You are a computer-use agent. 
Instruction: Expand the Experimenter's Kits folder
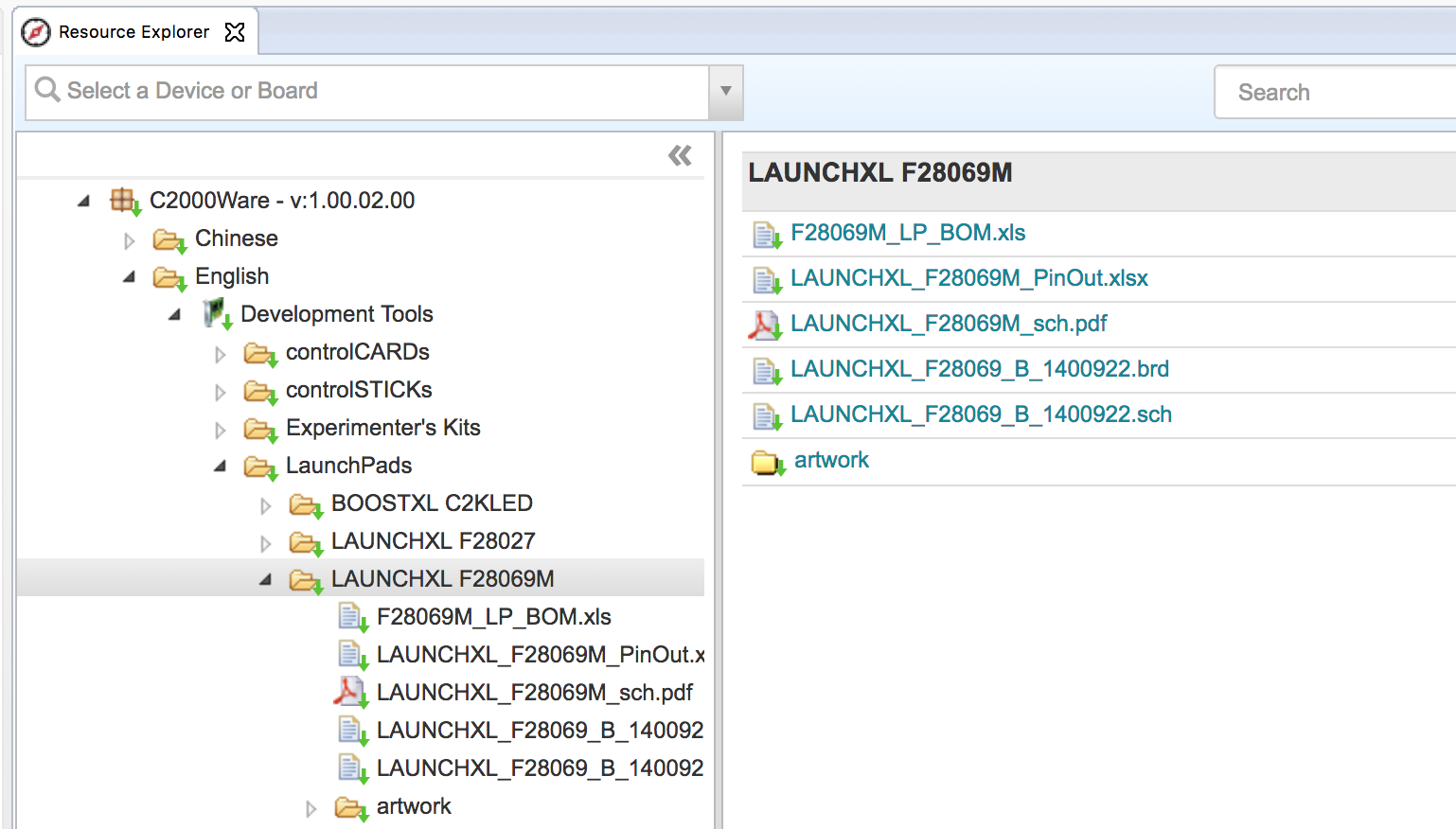click(x=221, y=430)
